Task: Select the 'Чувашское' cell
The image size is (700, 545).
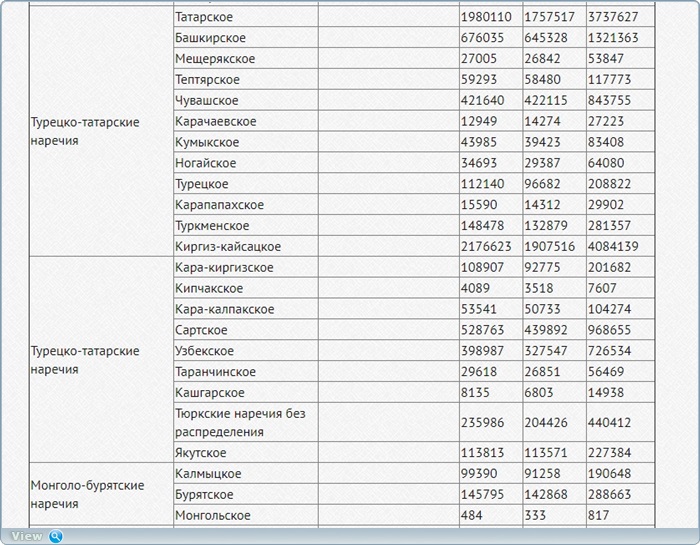Action: click(246, 100)
